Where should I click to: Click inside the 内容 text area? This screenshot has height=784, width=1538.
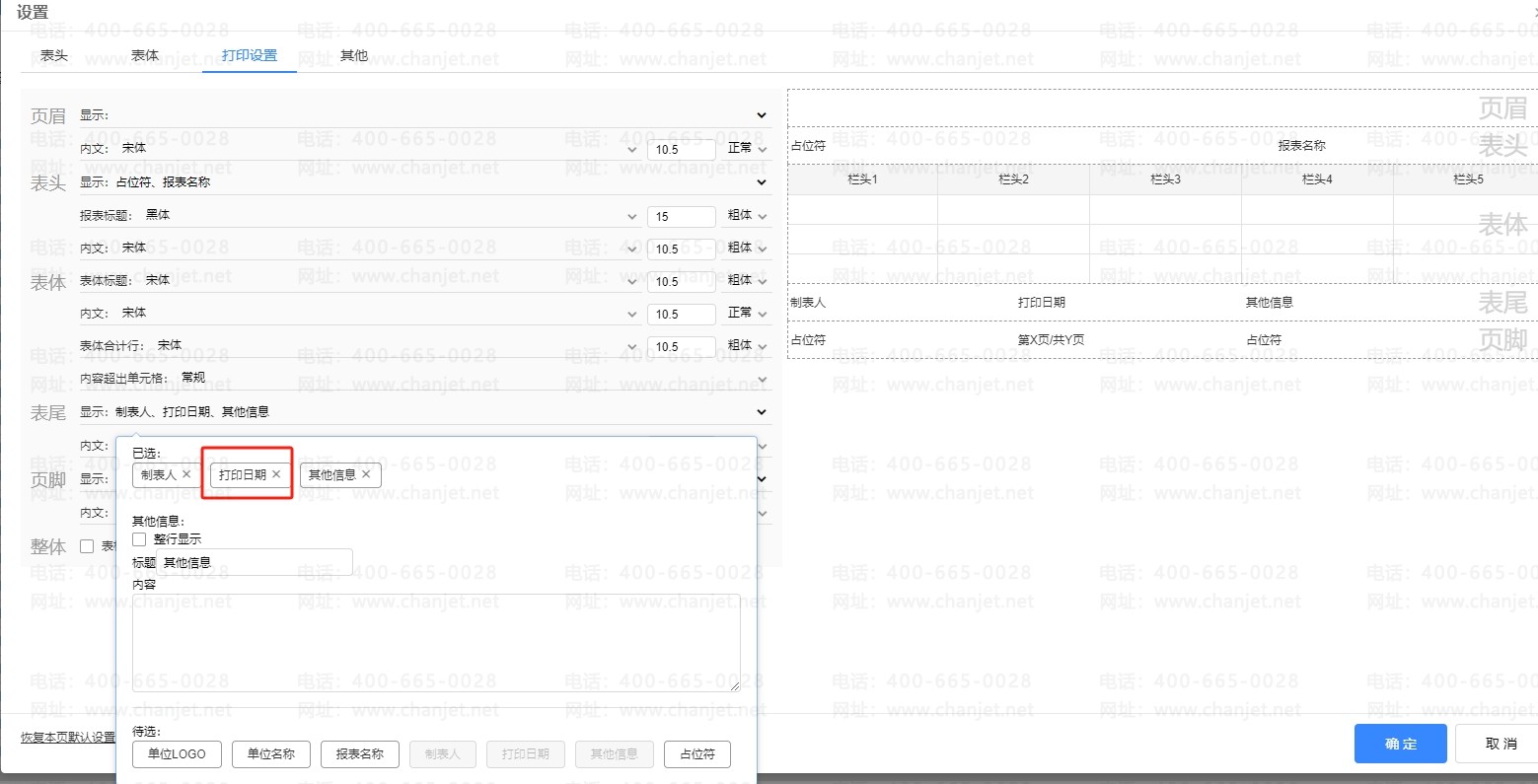click(436, 642)
